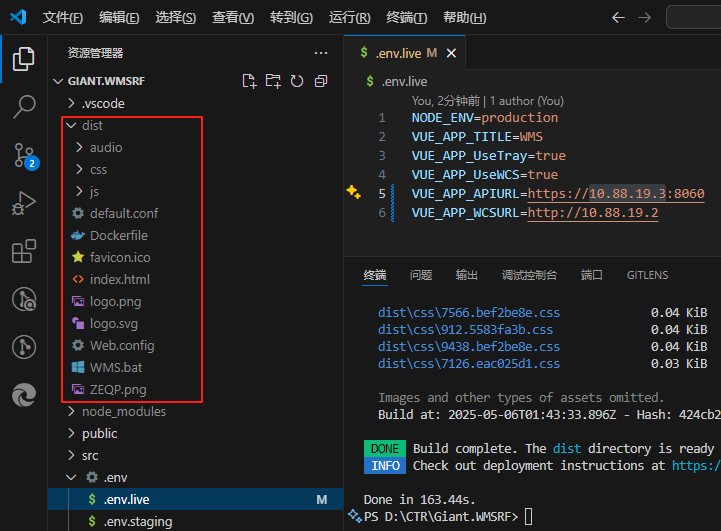The image size is (721, 531).
Task: Refresh the explorer file tree
Action: point(296,81)
